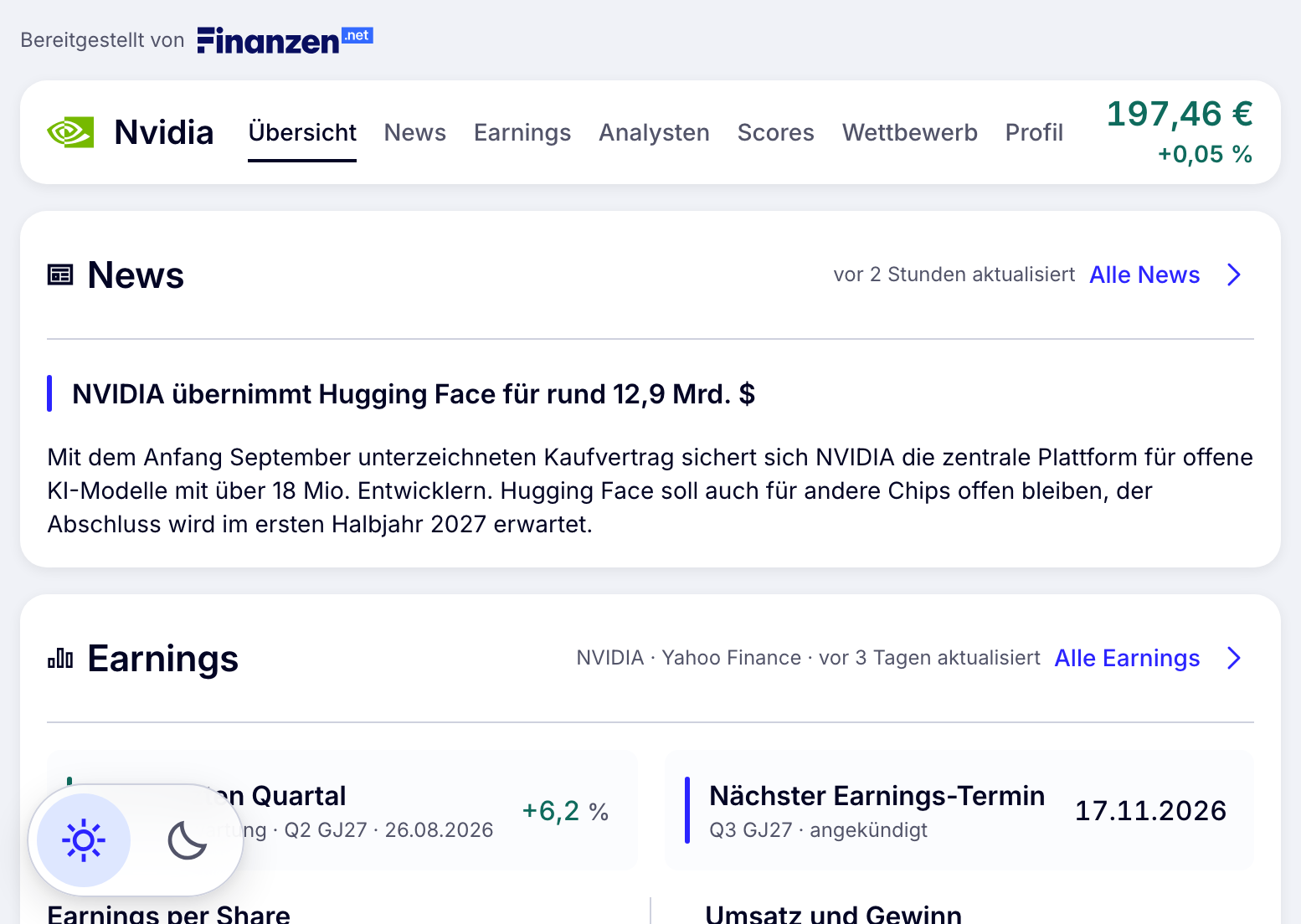Click the Nvidia logo icon
Viewport: 1301px width, 924px height.
(x=70, y=132)
